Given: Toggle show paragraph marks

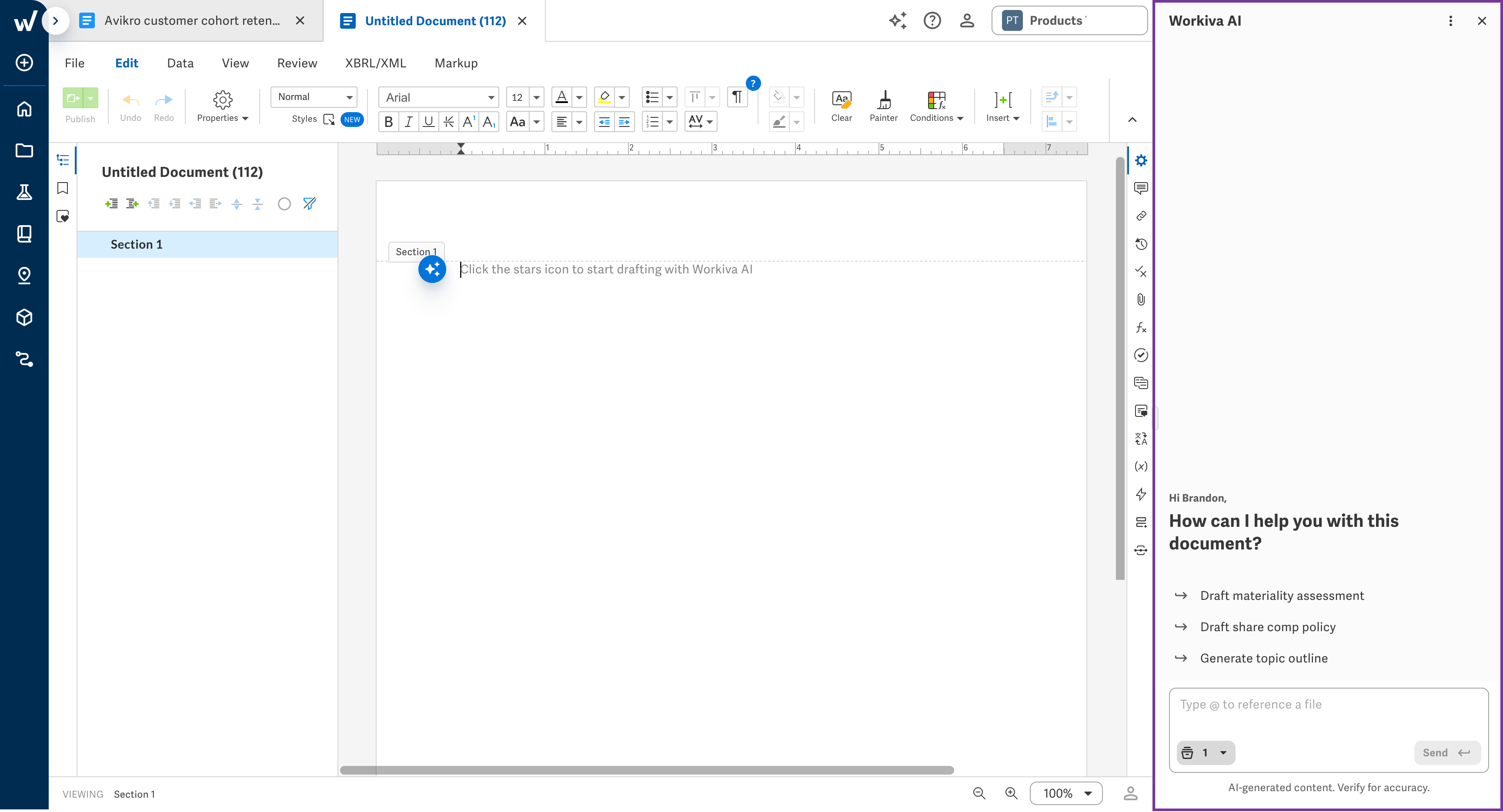Looking at the screenshot, I should [x=737, y=97].
